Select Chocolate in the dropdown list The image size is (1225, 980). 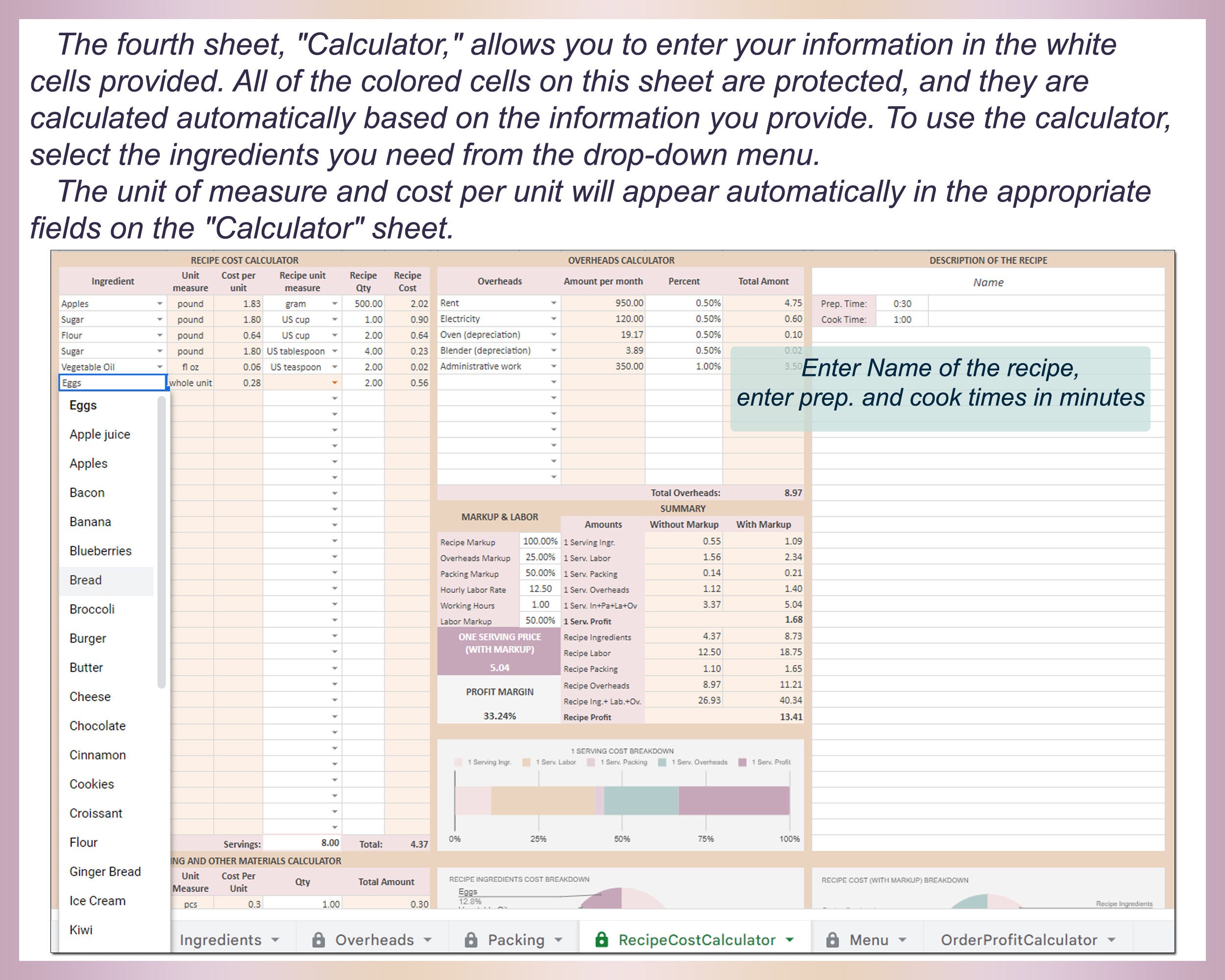tap(106, 726)
